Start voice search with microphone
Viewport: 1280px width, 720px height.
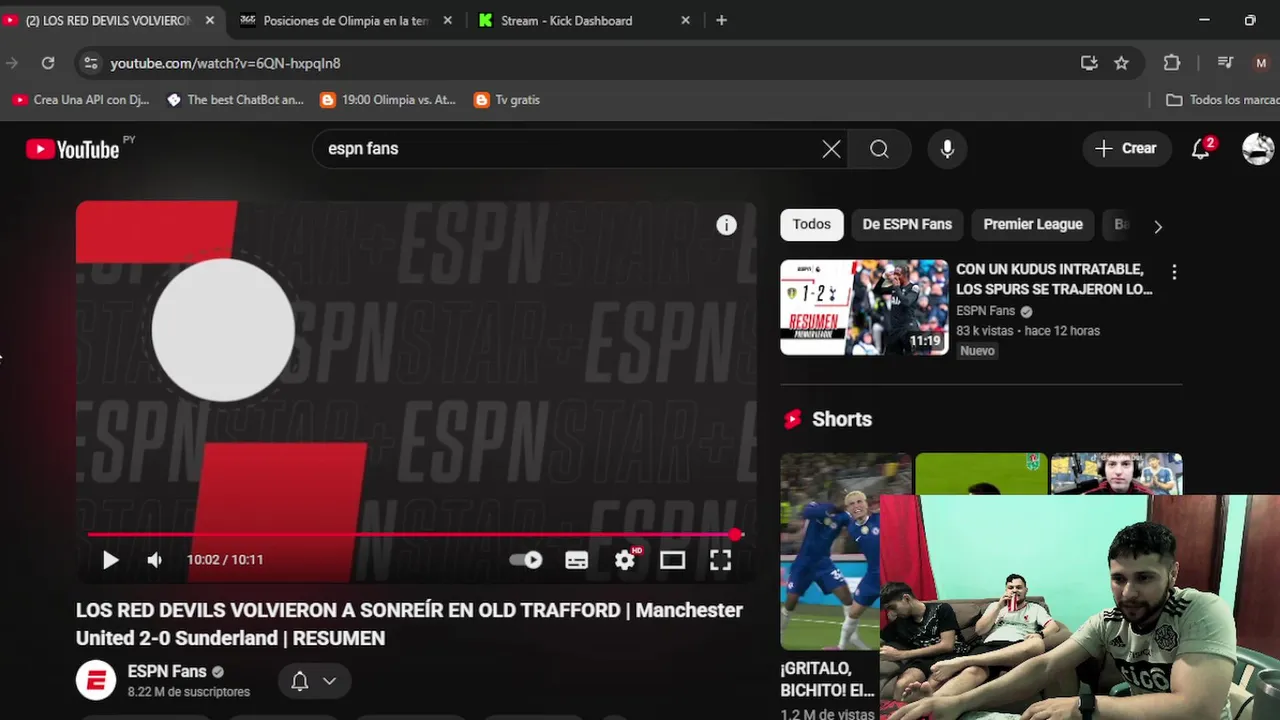click(947, 149)
